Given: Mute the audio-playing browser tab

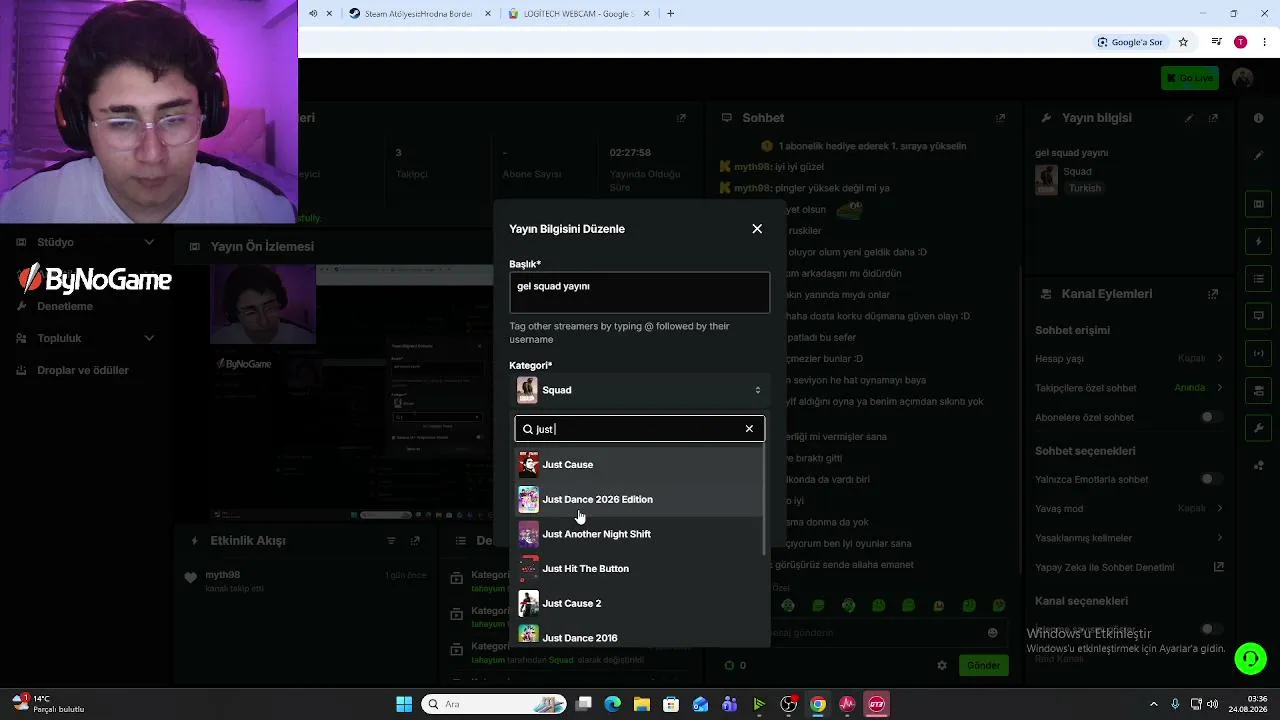Looking at the screenshot, I should (313, 14).
